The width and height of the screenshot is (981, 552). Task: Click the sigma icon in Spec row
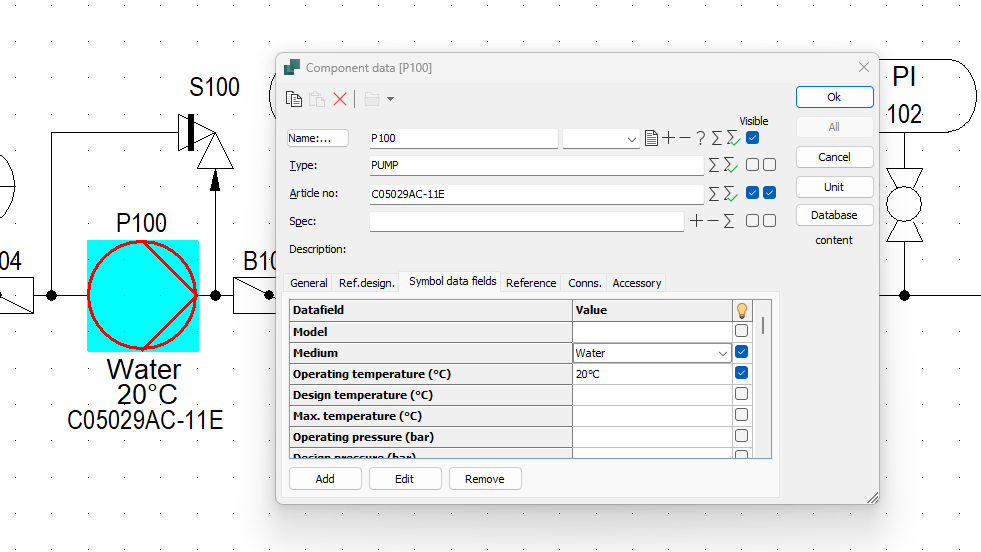pos(728,221)
